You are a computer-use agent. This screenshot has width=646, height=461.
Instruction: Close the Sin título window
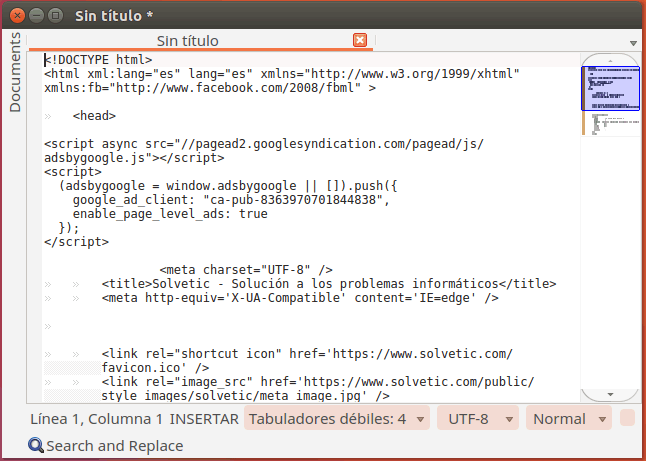tap(14, 15)
